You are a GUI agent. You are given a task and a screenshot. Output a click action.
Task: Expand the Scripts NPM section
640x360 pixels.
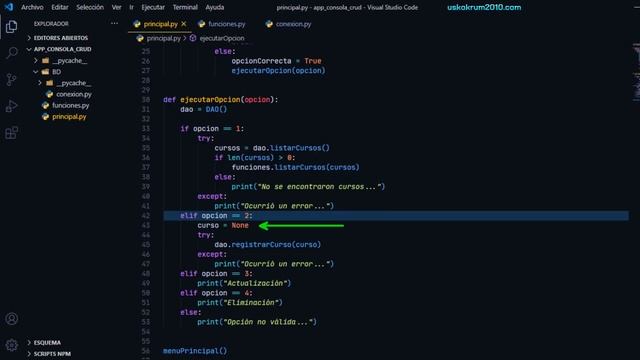(52, 353)
